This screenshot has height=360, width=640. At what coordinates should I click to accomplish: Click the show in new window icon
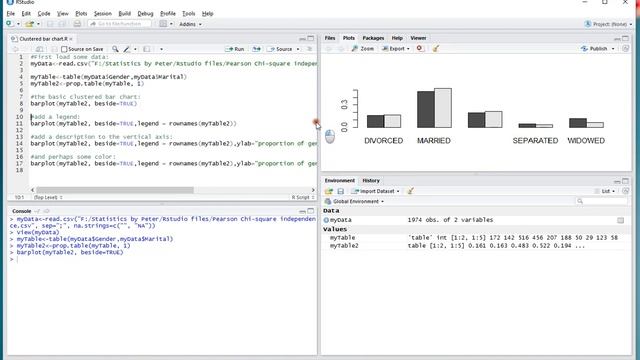point(39,49)
